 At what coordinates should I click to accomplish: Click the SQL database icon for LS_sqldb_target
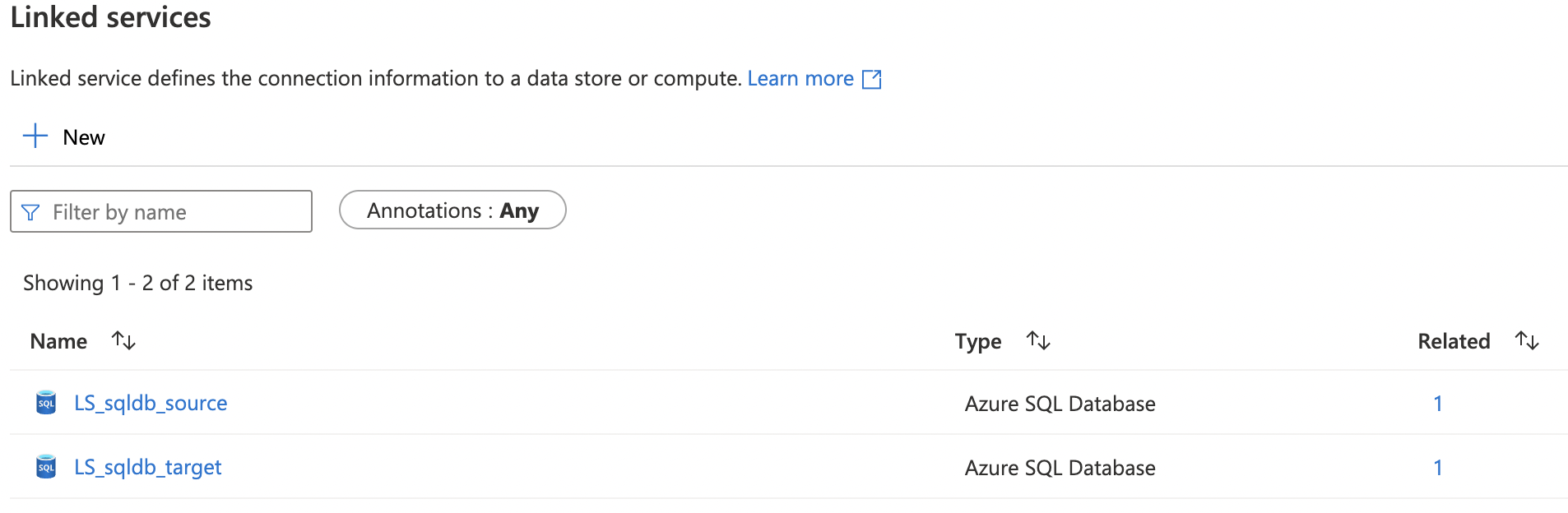pyautogui.click(x=46, y=467)
